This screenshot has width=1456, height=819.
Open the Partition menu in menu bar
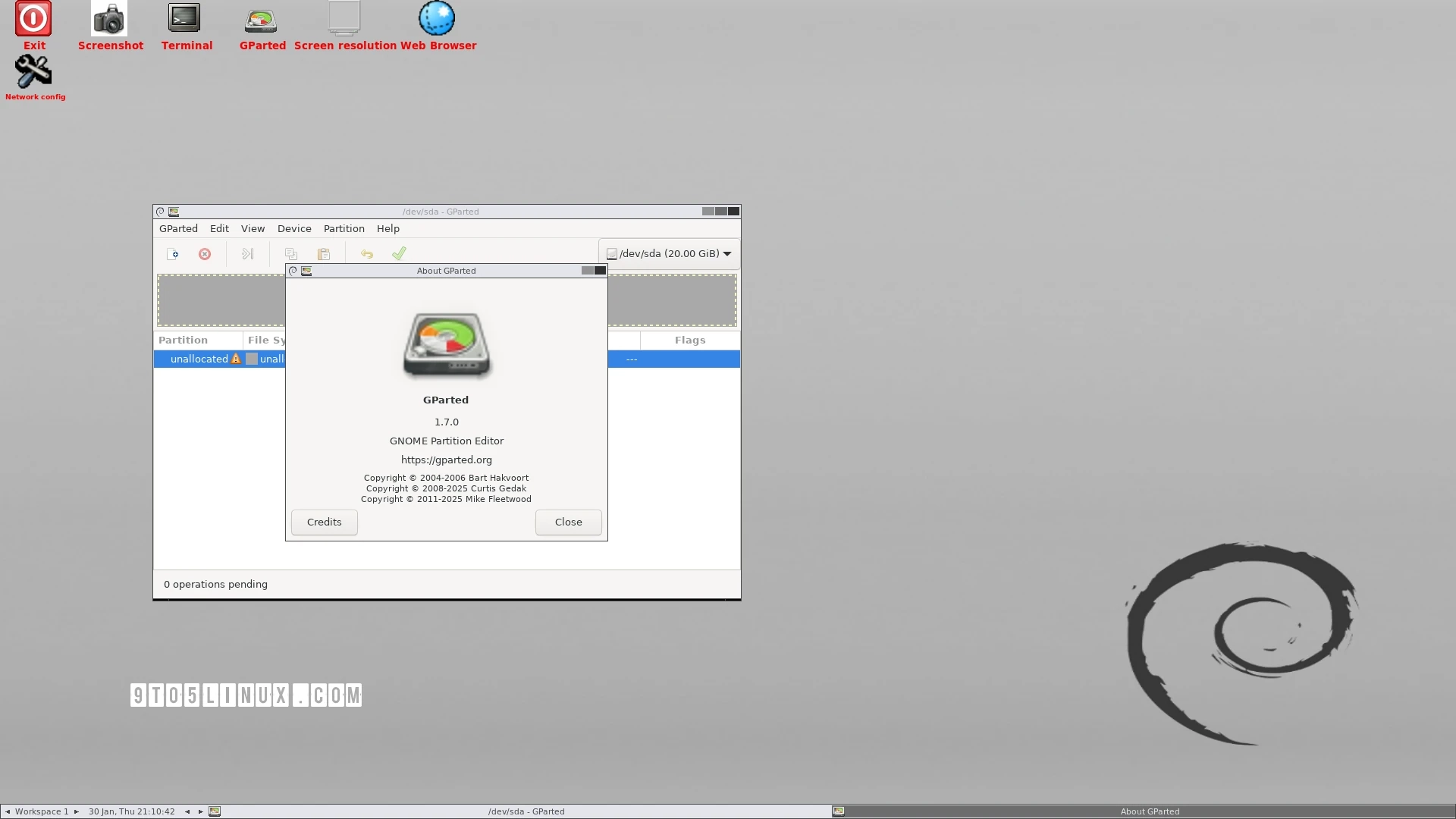344,228
